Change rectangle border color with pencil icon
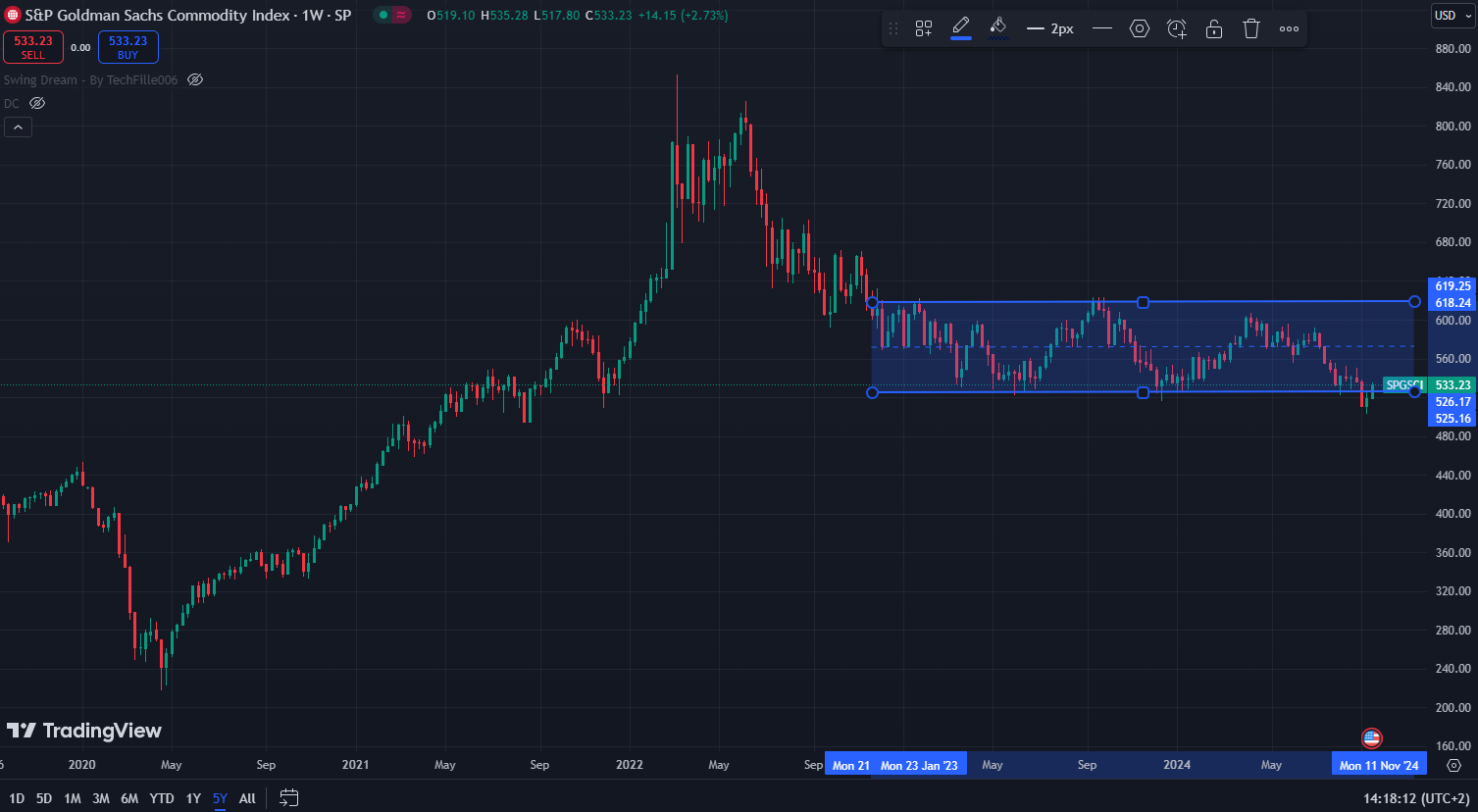 (961, 27)
